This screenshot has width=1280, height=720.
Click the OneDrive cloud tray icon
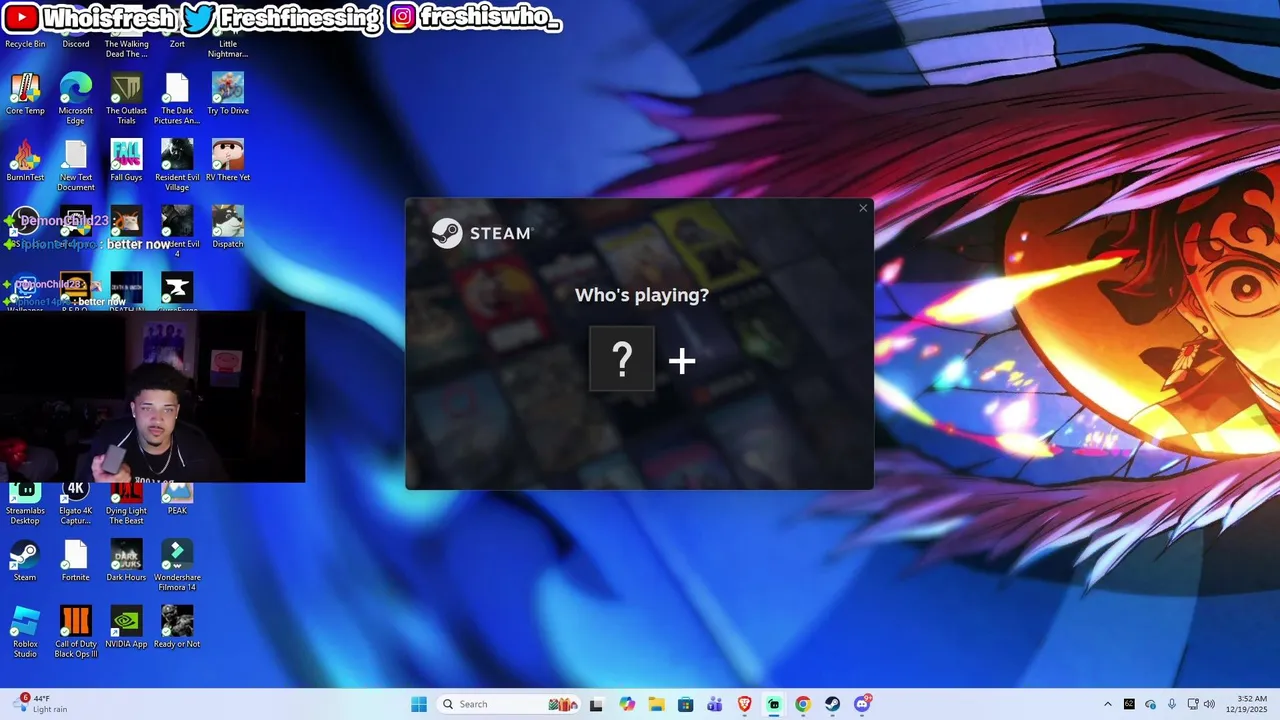pyautogui.click(x=1150, y=704)
